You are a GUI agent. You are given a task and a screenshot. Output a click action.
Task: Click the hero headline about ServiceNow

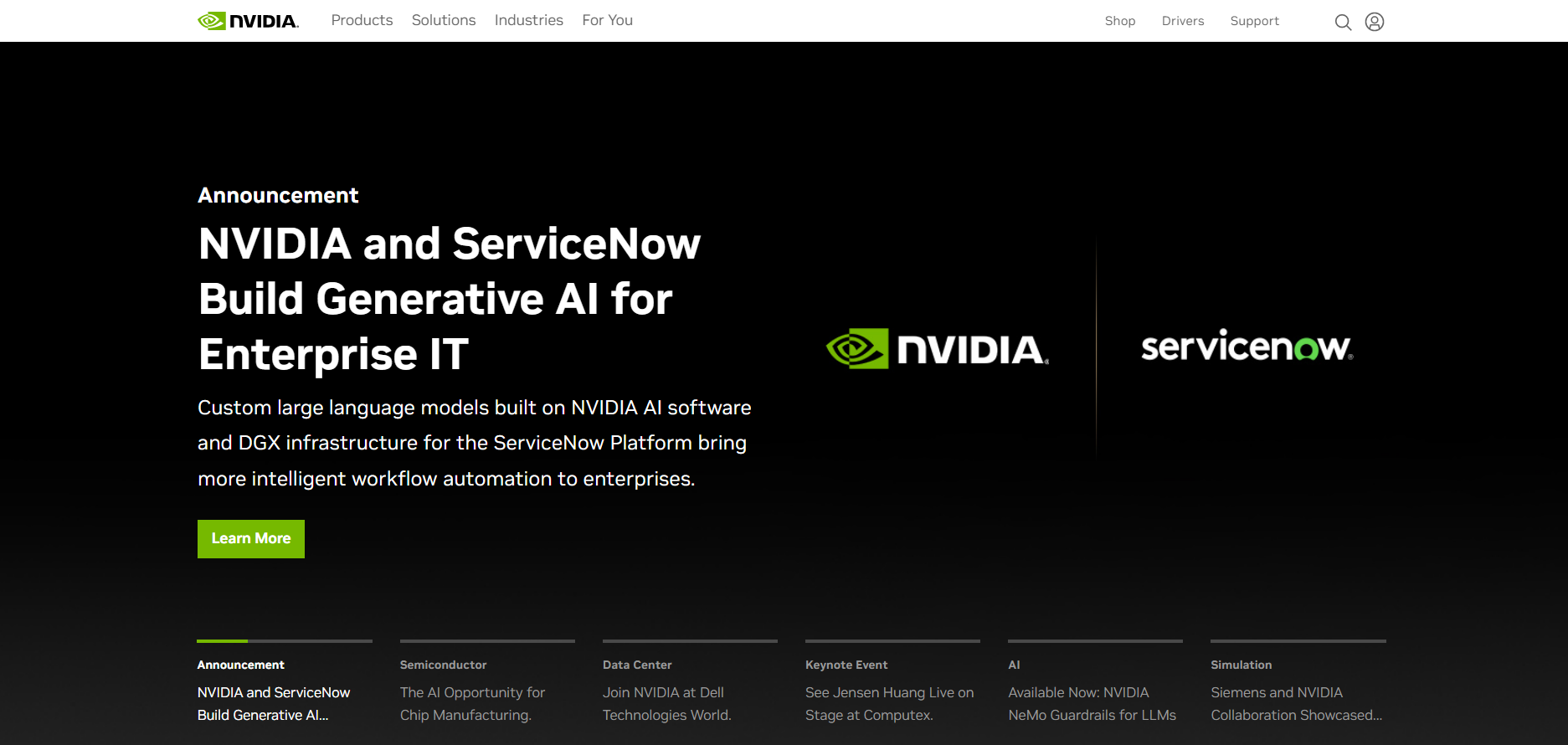(450, 298)
